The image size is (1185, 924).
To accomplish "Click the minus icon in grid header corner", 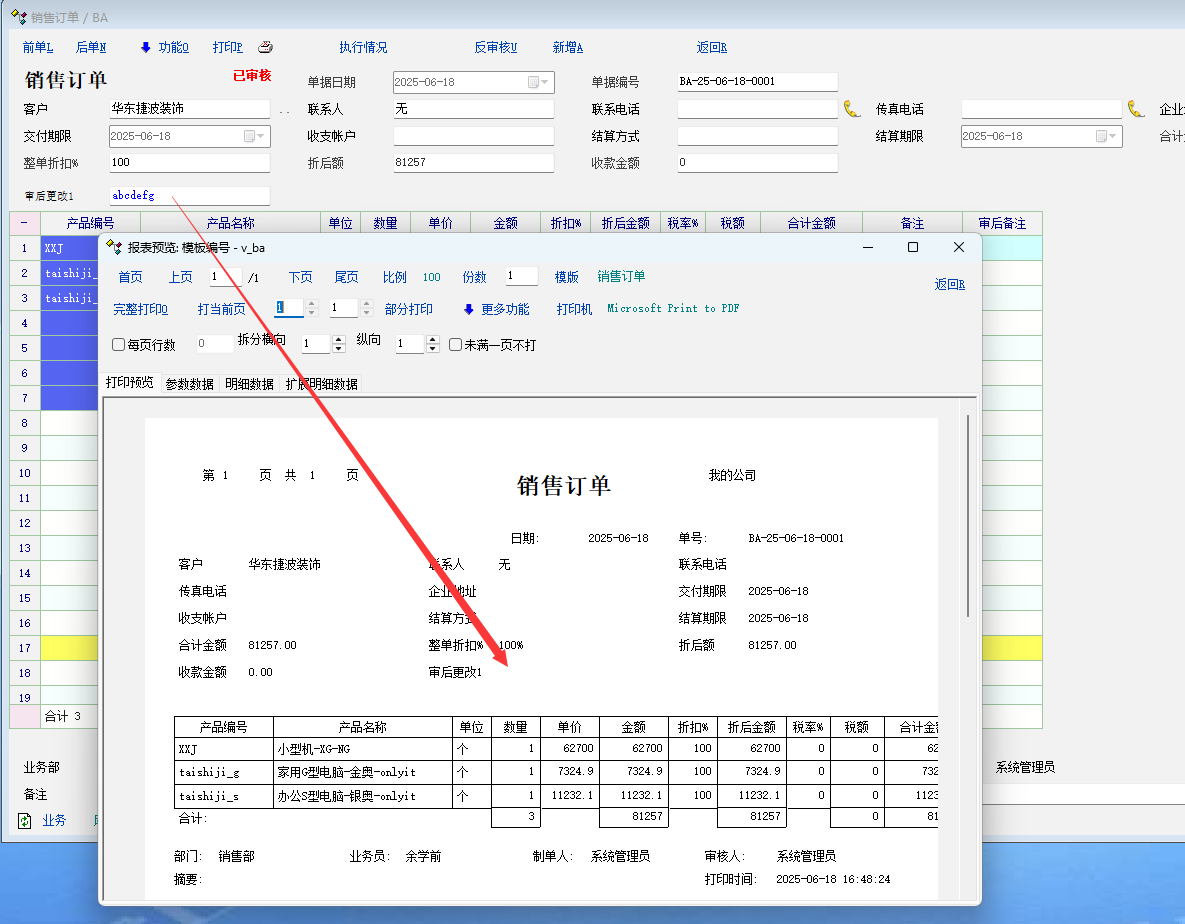I will tap(24, 223).
